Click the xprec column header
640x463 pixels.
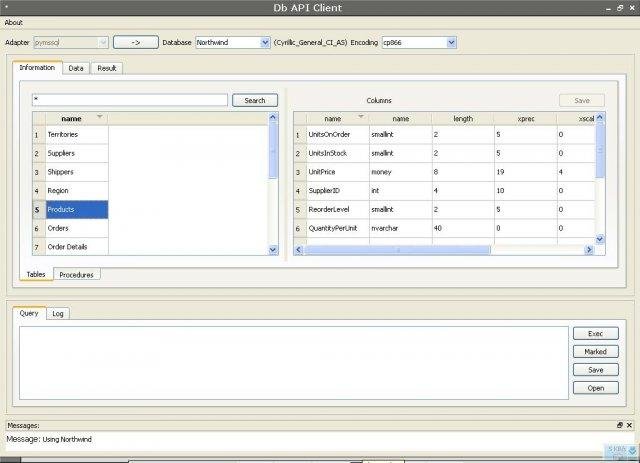click(526, 118)
